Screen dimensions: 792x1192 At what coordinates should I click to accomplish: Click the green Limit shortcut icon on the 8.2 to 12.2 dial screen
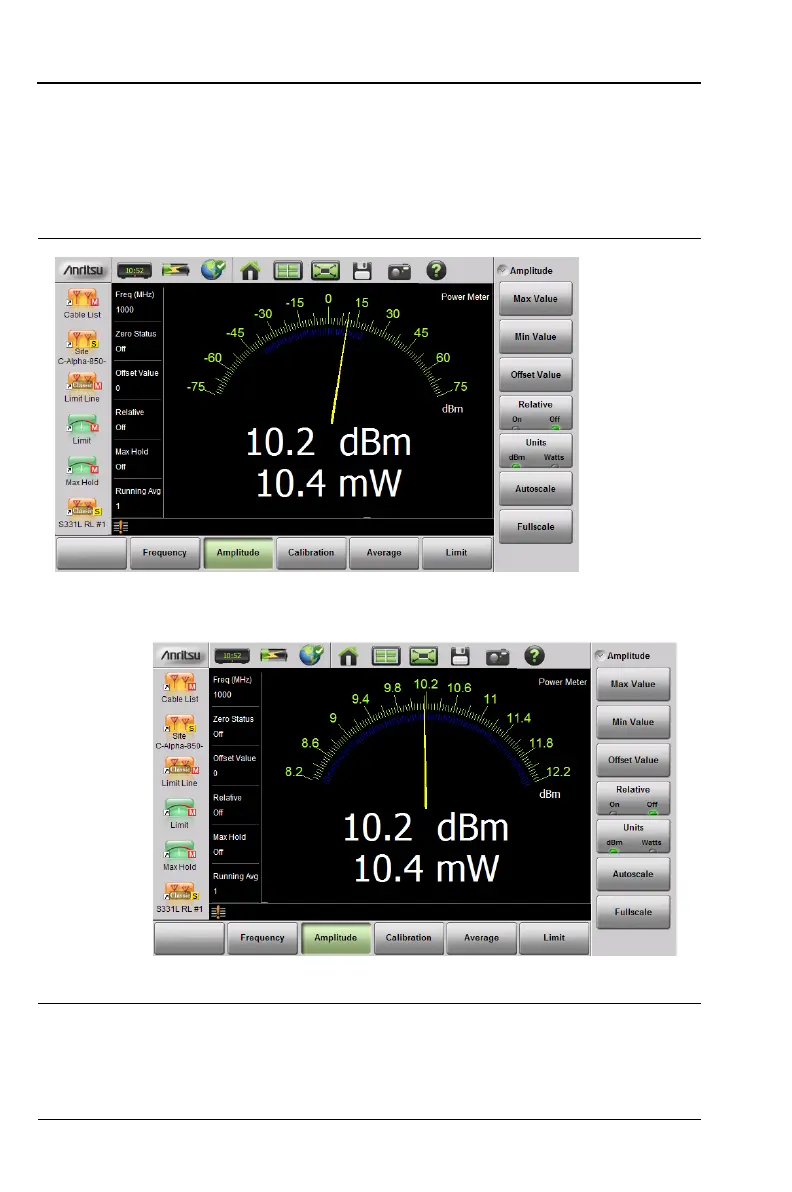(179, 814)
